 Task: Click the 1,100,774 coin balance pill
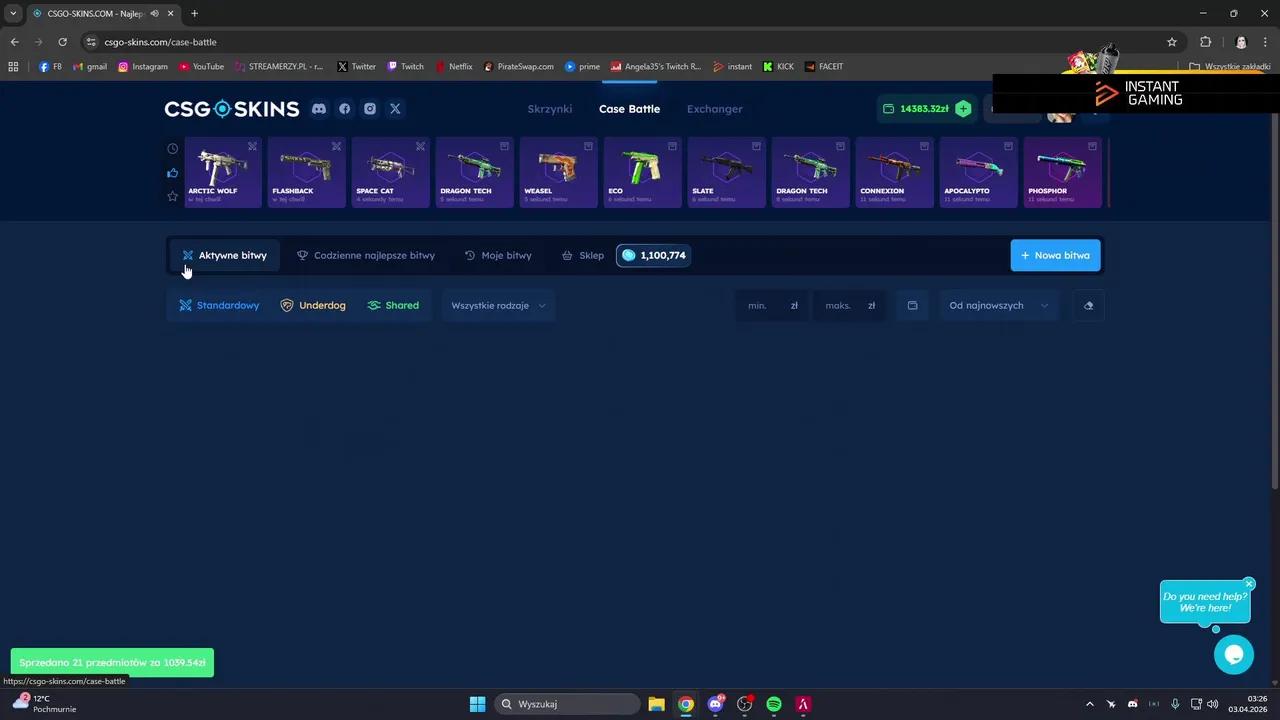click(x=652, y=255)
